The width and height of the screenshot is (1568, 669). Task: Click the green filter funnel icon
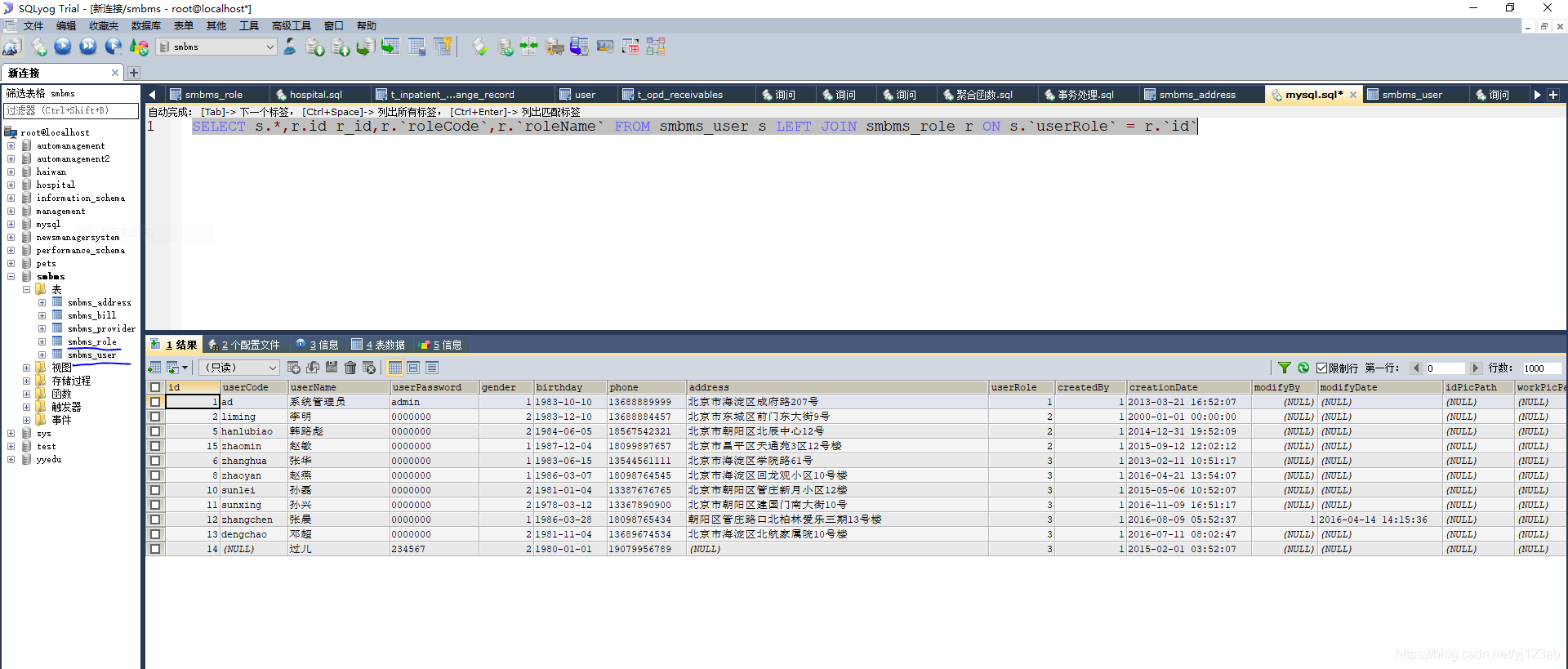1285,368
